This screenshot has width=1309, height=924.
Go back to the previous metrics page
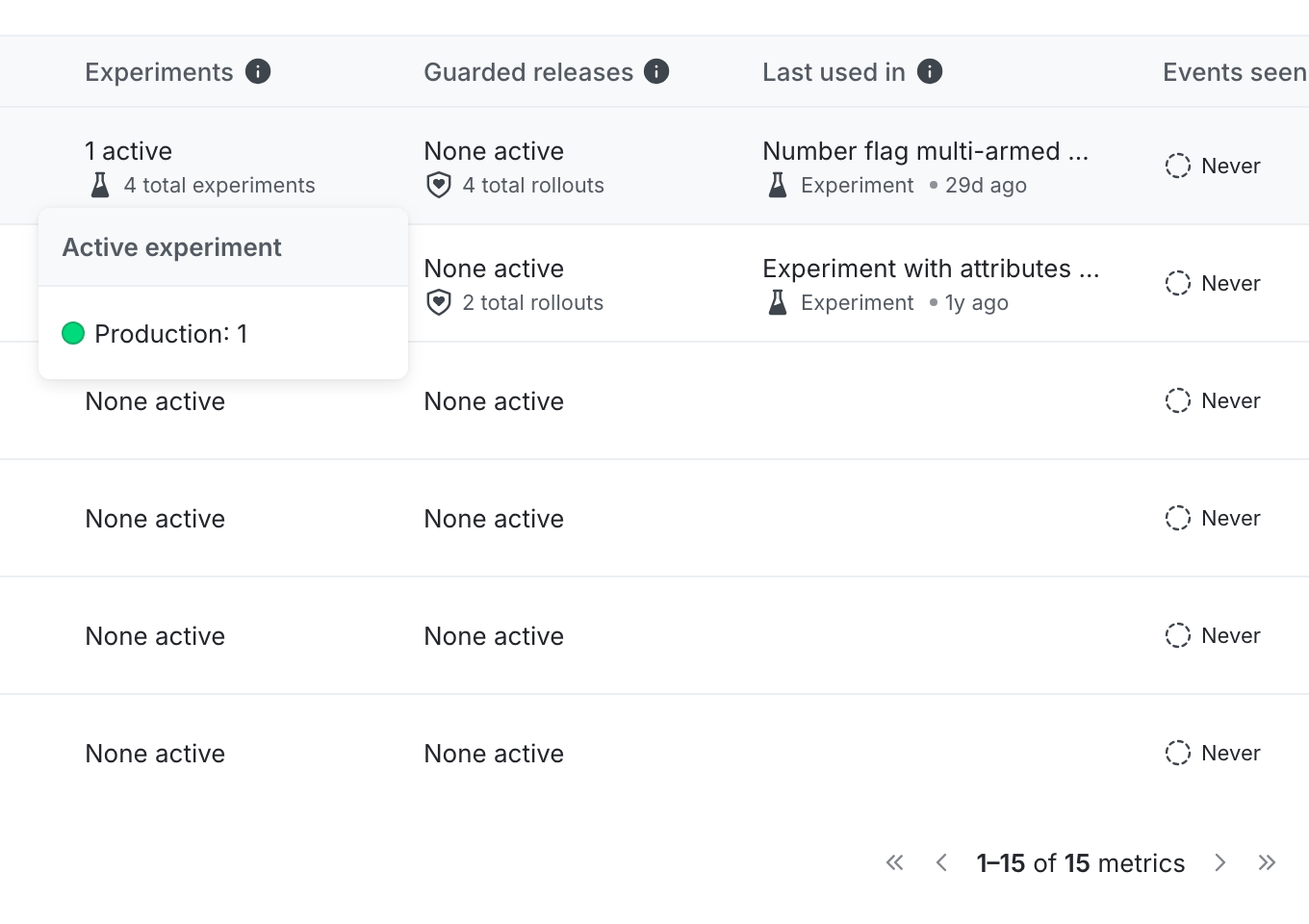pos(941,862)
